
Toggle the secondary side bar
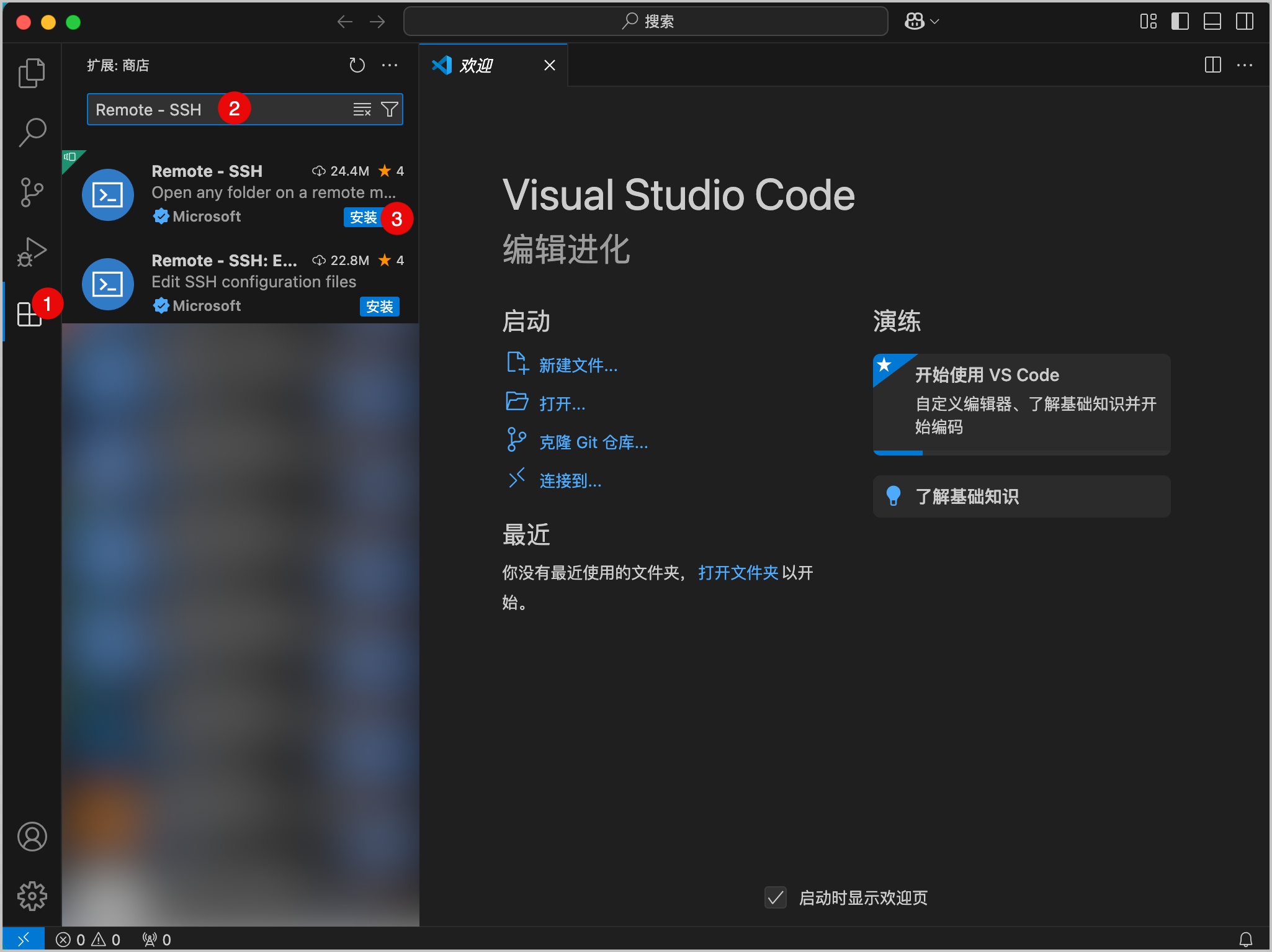click(x=1245, y=22)
